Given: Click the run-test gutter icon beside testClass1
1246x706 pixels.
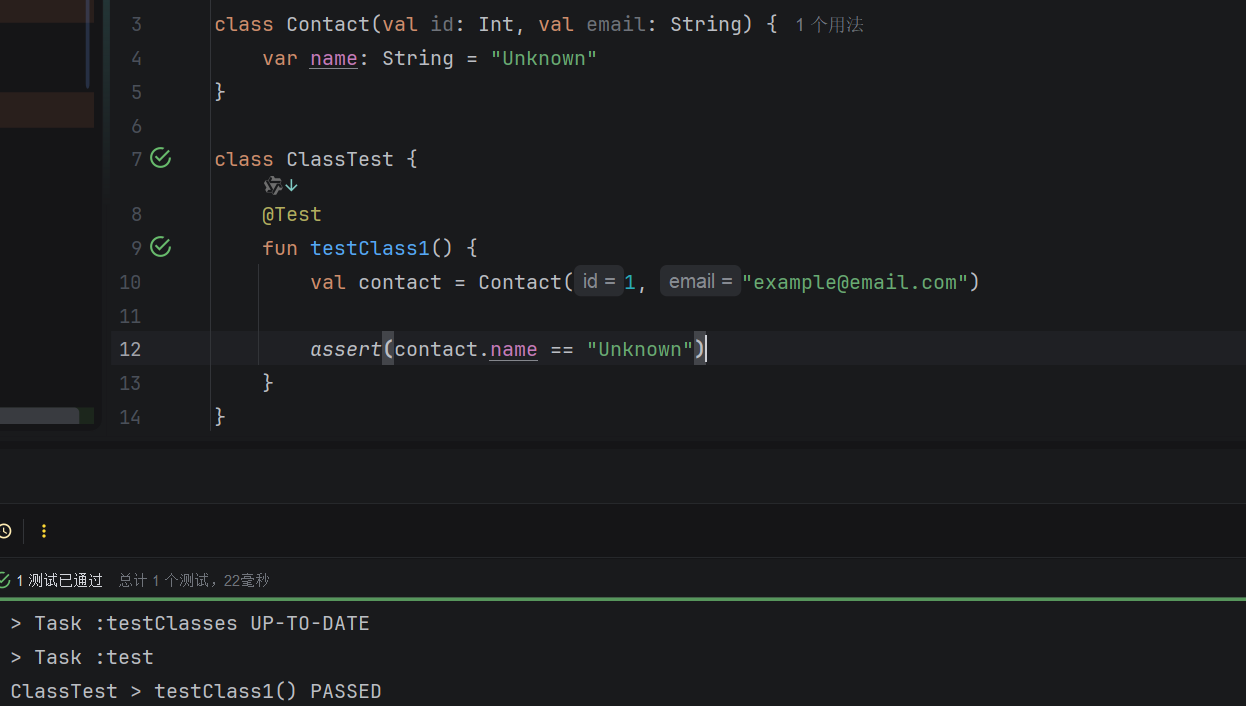Looking at the screenshot, I should (x=160, y=247).
